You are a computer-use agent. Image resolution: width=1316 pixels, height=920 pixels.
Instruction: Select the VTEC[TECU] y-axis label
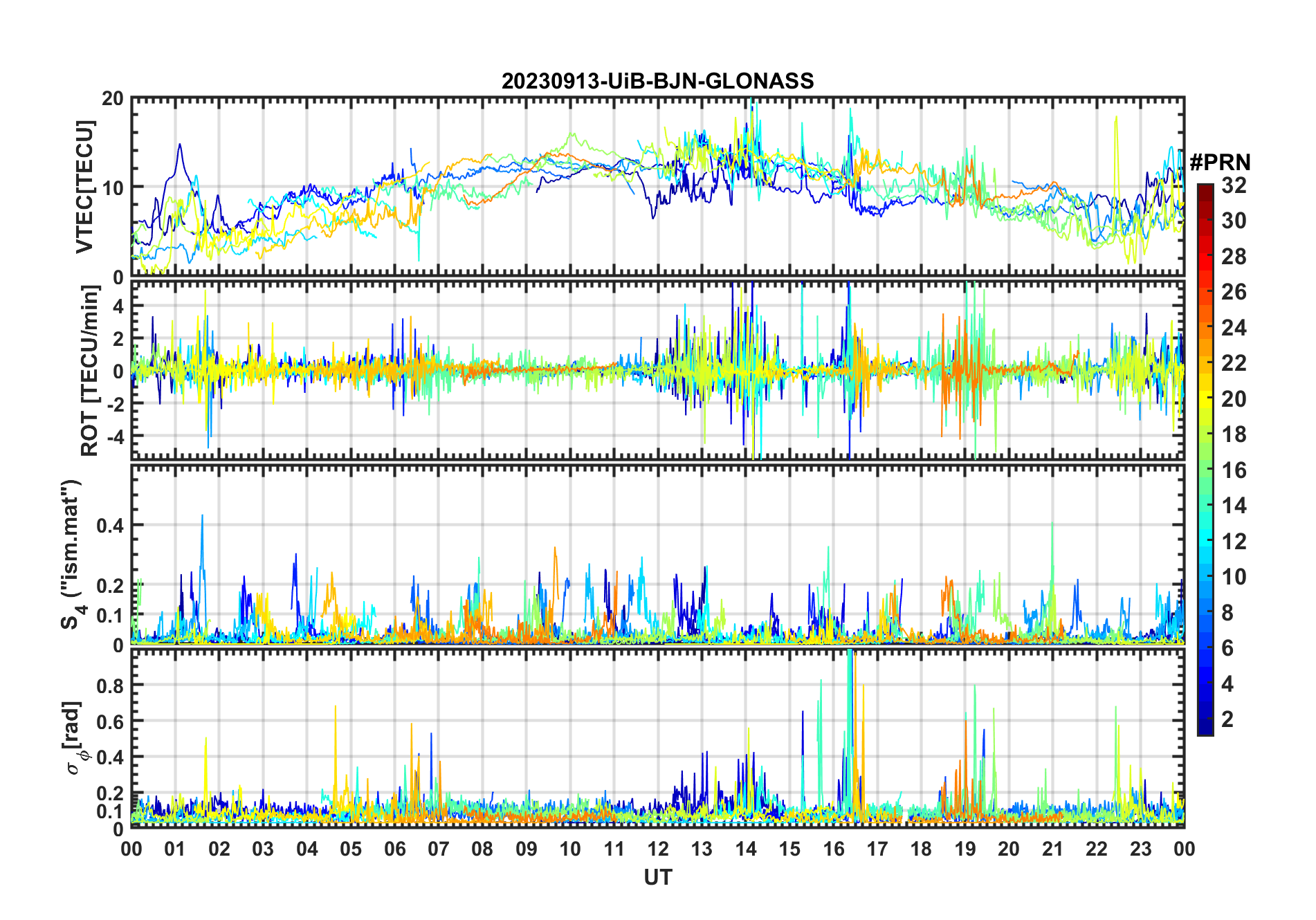pyautogui.click(x=84, y=187)
